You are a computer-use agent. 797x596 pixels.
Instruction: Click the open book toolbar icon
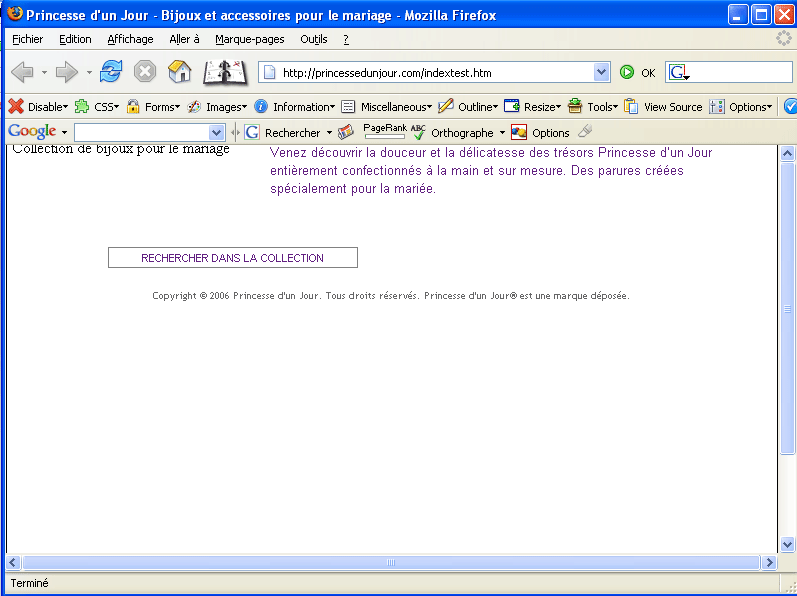[x=225, y=72]
